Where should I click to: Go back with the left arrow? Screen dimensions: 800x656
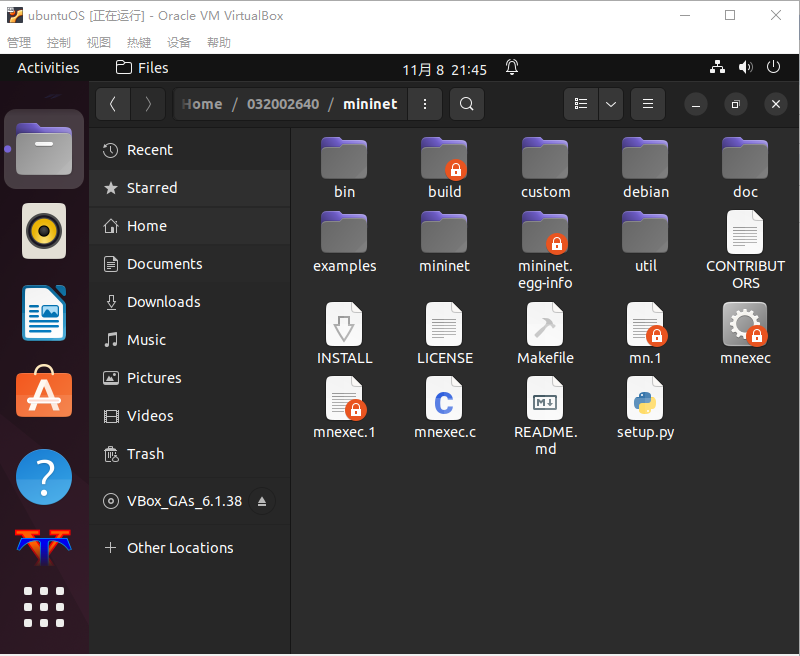click(113, 104)
